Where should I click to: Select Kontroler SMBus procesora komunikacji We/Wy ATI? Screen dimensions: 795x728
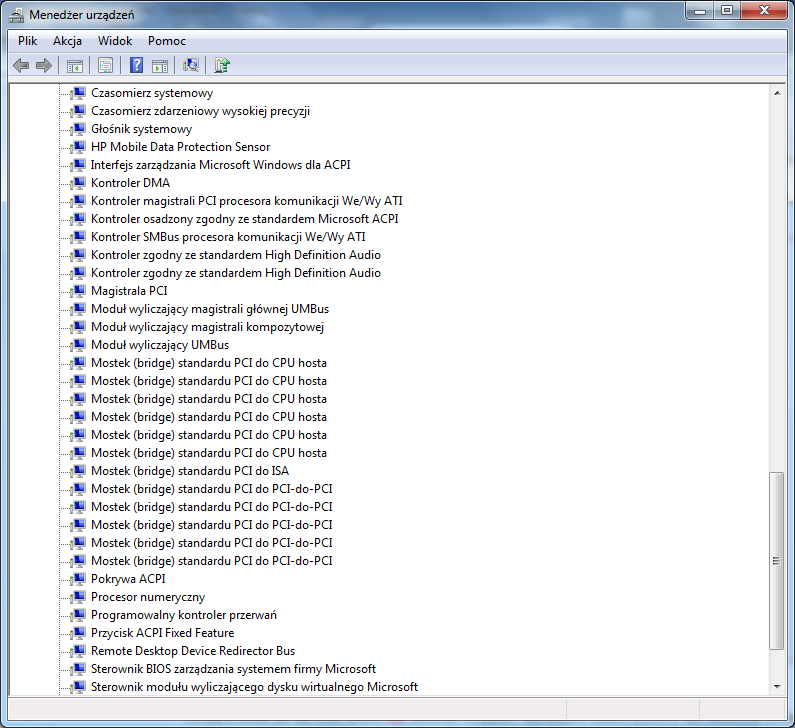[x=228, y=237]
